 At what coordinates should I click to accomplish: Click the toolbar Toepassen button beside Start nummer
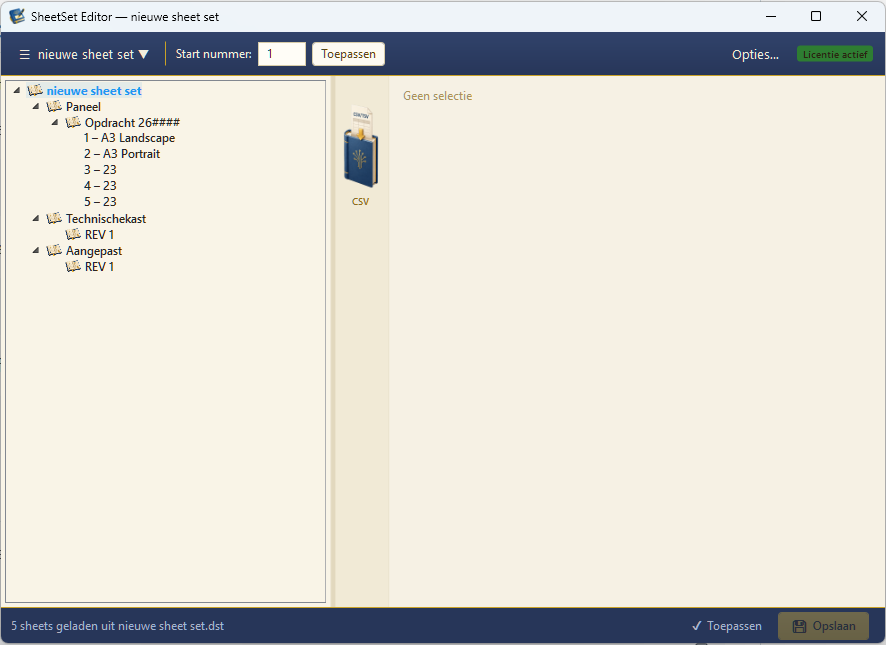tap(348, 54)
